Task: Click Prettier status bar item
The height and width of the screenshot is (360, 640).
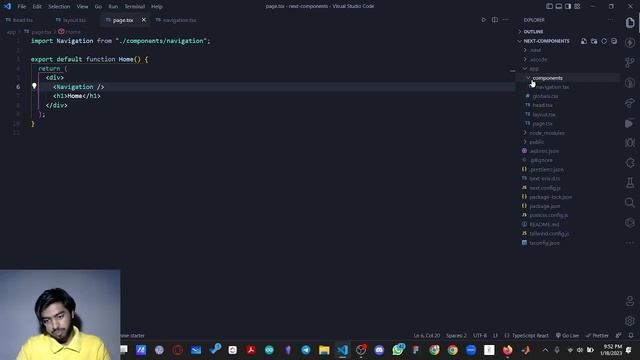Action: 597,335
